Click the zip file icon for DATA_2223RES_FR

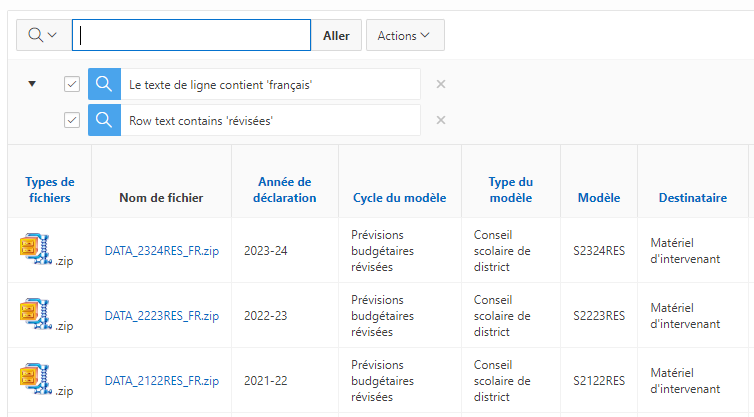coord(36,314)
